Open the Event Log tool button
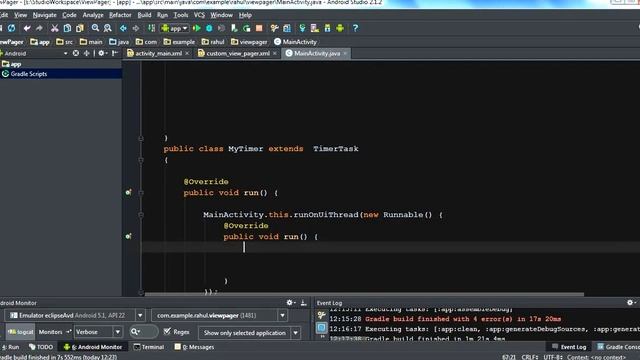640x360 pixels. [569, 347]
